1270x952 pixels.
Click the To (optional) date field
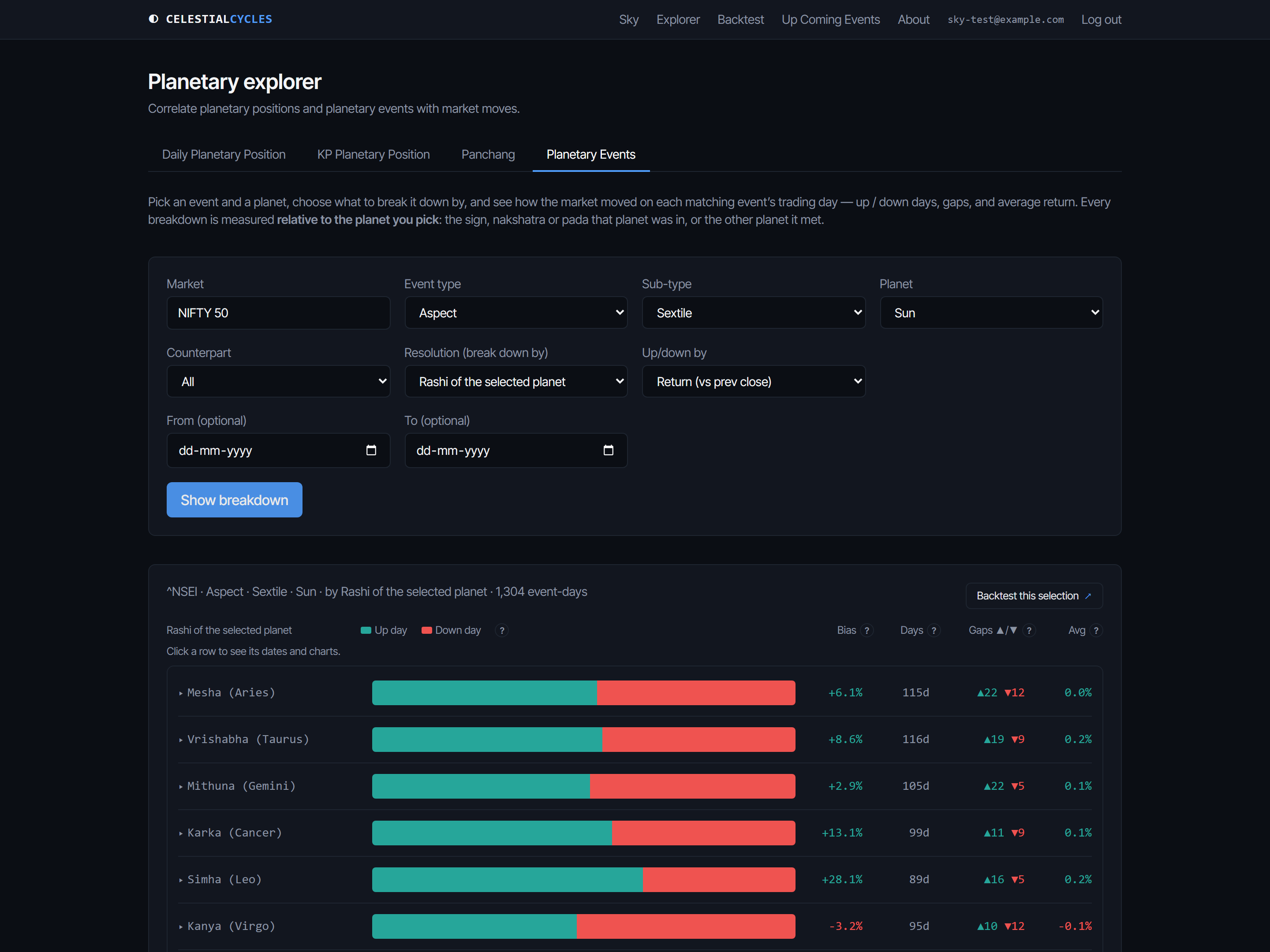point(515,450)
